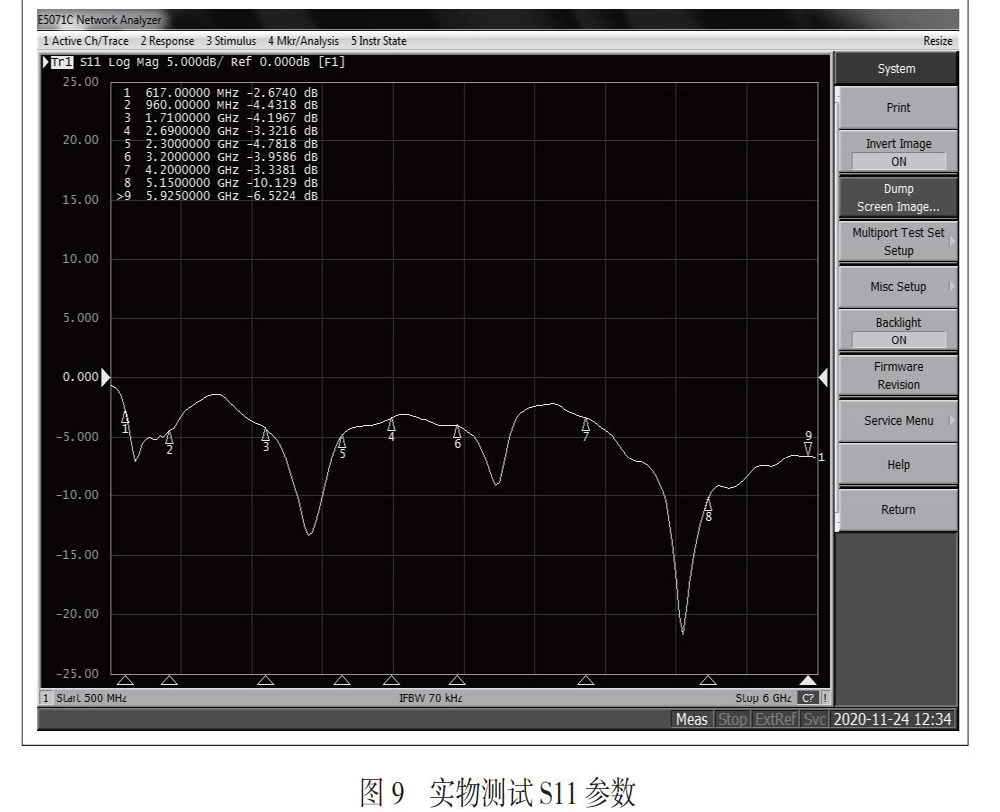1000x812 pixels.
Task: Expand the Service Menu submenu
Action: point(898,421)
